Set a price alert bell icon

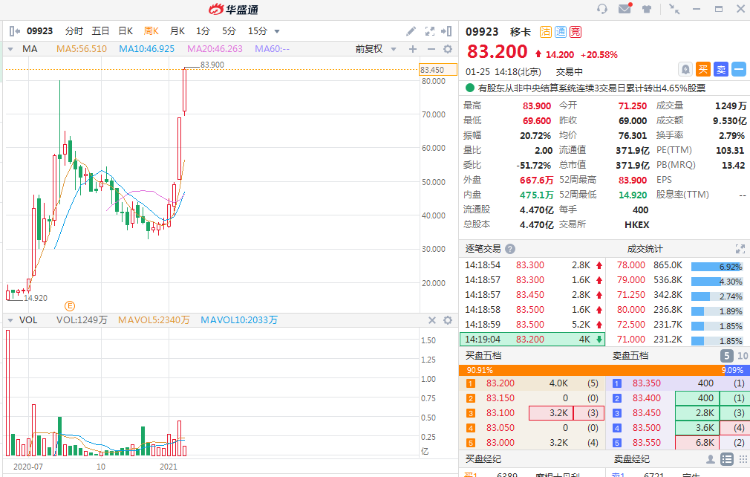click(x=685, y=69)
